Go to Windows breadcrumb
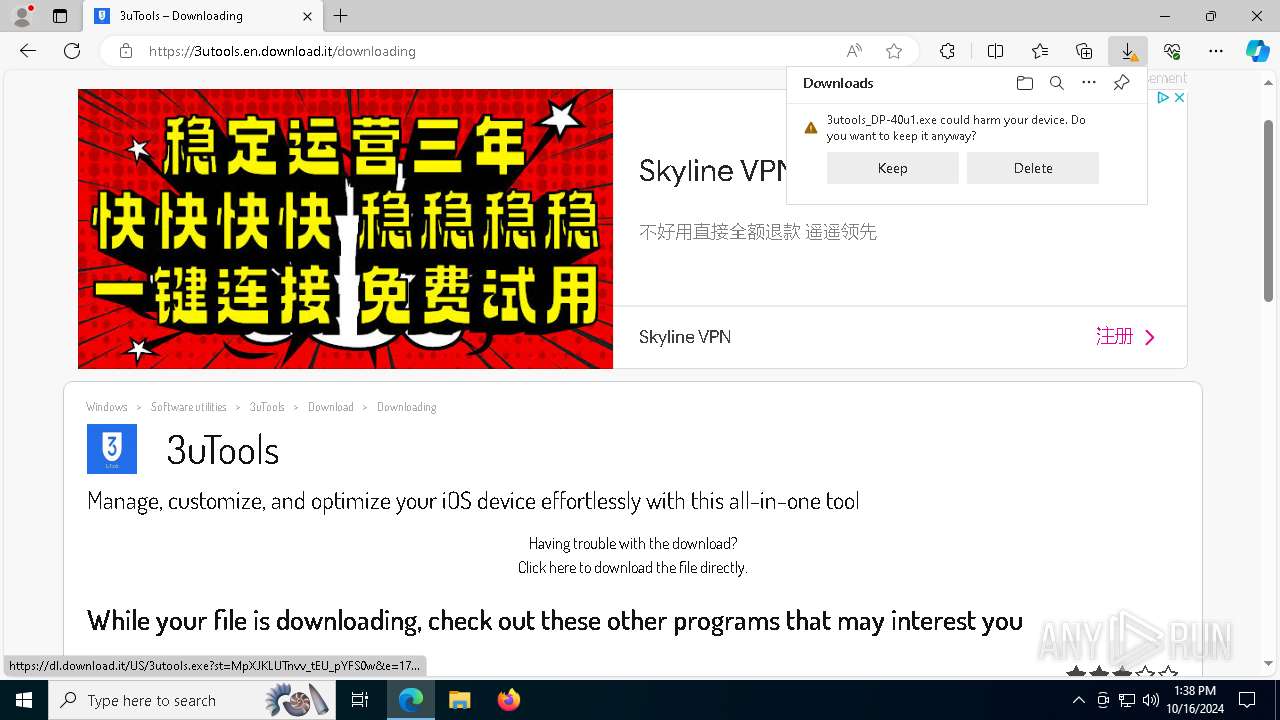The height and width of the screenshot is (720, 1280). coord(107,407)
